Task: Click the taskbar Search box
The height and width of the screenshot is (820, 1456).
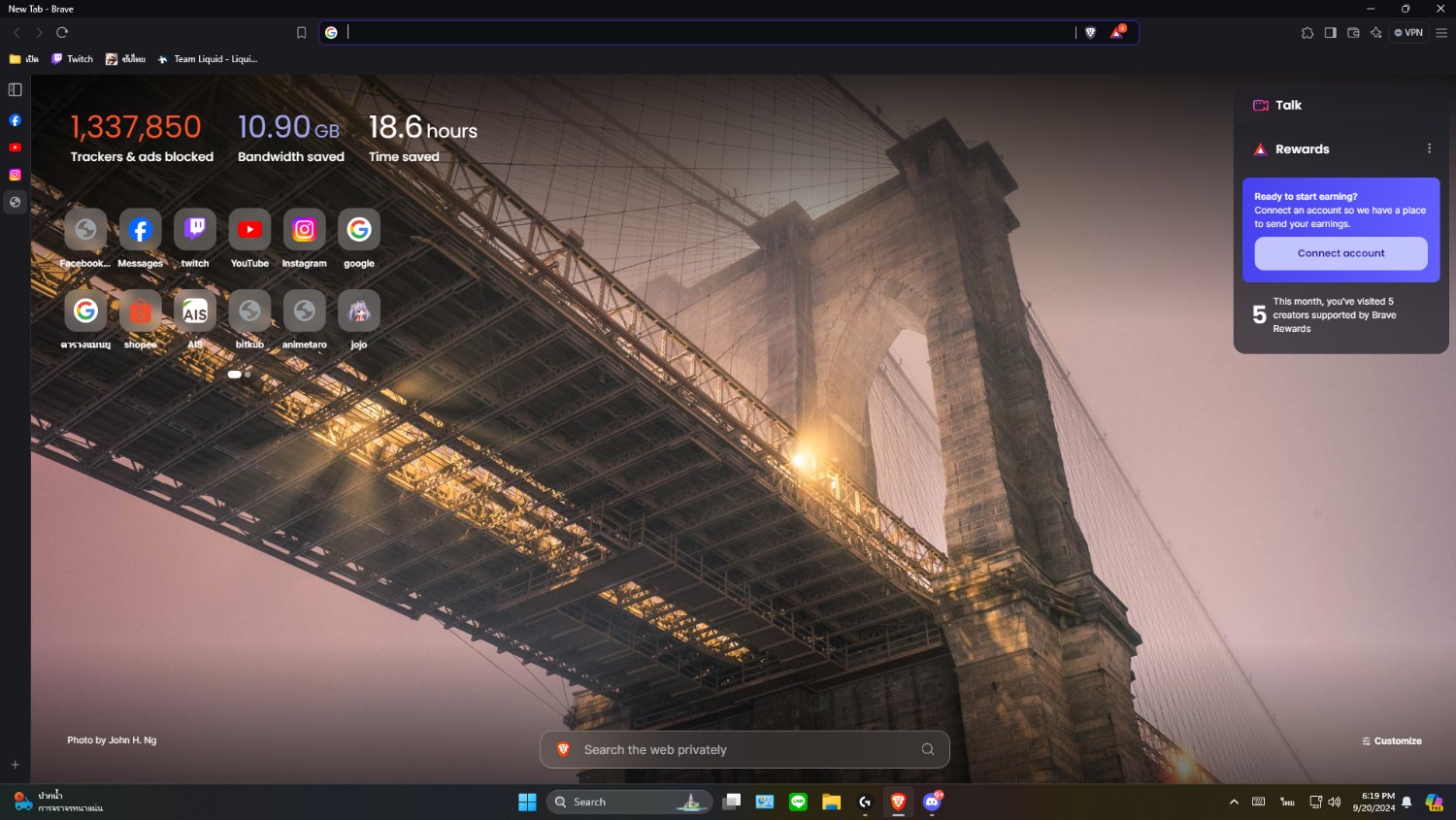Action: 630,802
